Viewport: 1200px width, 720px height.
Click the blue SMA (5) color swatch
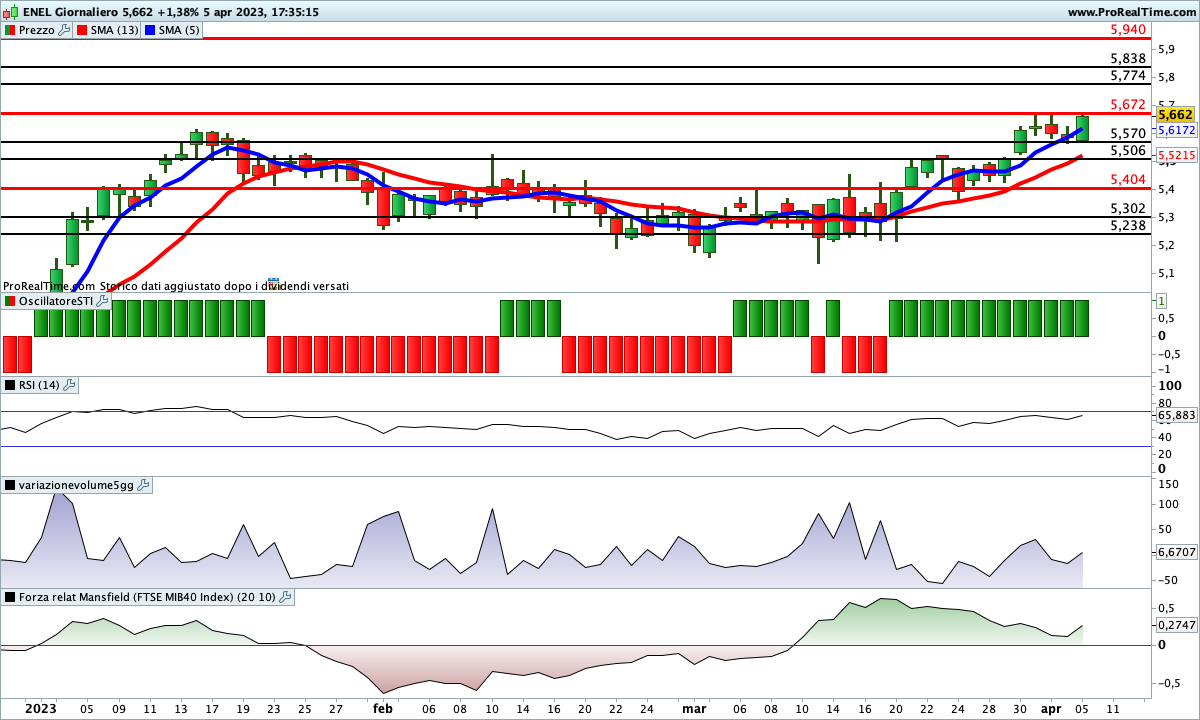(150, 30)
